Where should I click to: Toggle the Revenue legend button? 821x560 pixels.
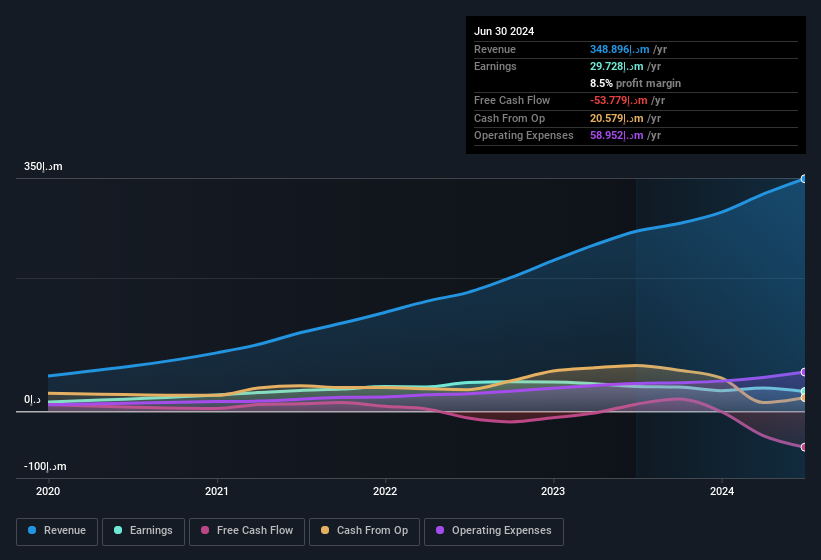point(57,532)
